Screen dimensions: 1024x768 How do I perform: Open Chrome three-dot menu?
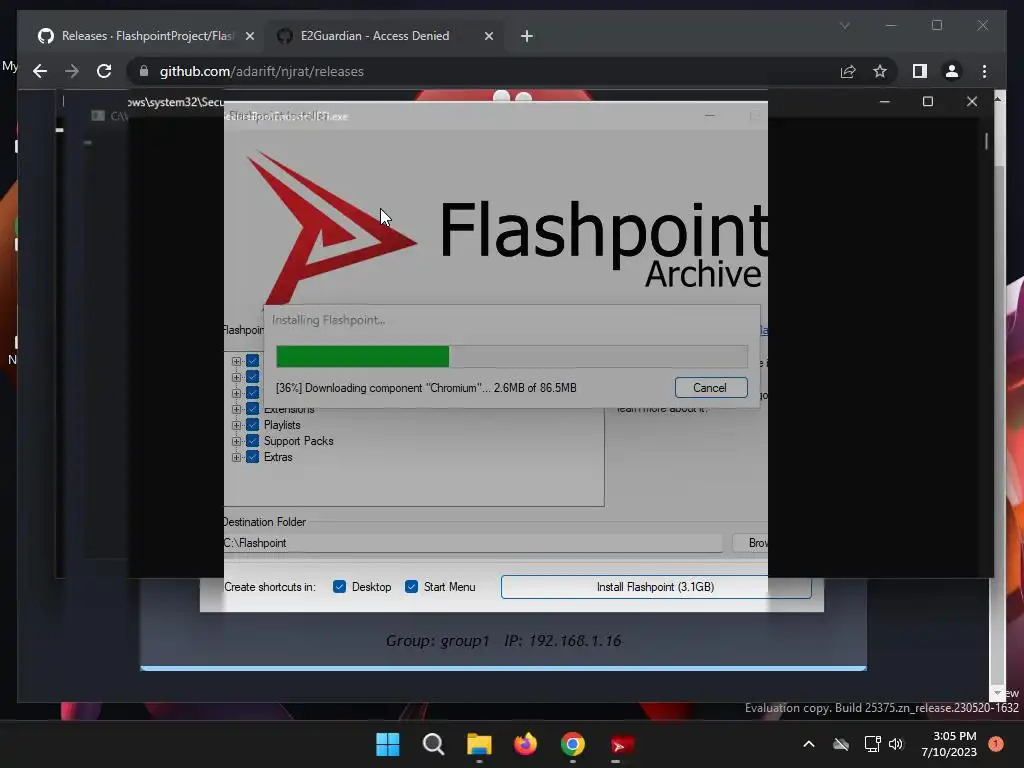(984, 71)
